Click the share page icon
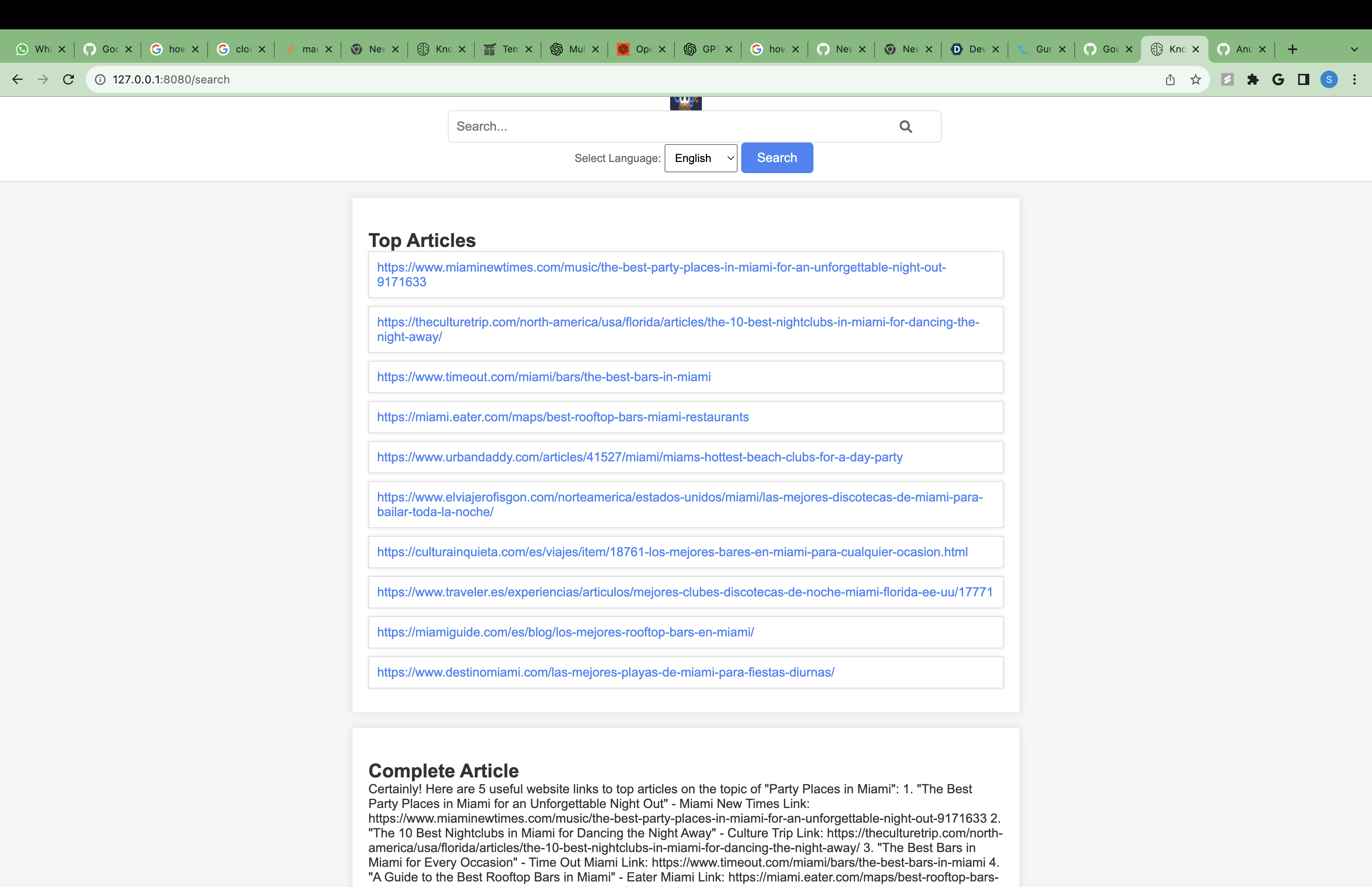Screen dimensions: 1372x887 pos(1170,79)
